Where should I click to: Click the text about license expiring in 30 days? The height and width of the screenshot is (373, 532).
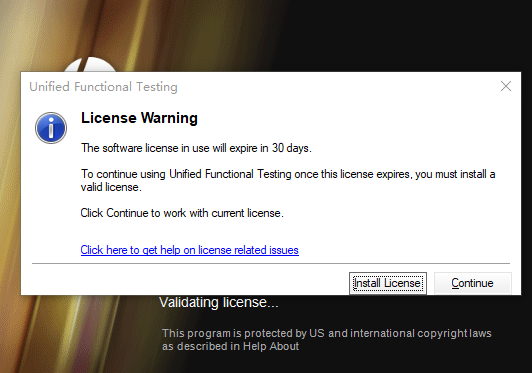point(196,148)
